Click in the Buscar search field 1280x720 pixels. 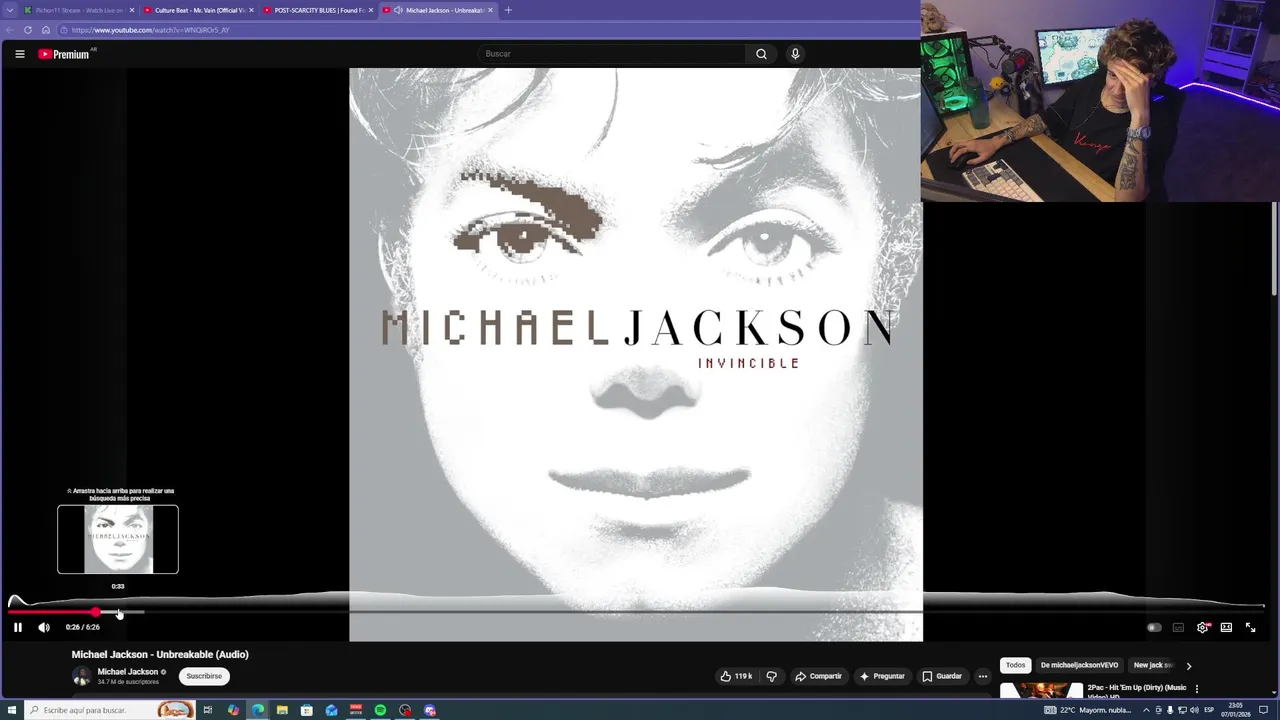(612, 54)
